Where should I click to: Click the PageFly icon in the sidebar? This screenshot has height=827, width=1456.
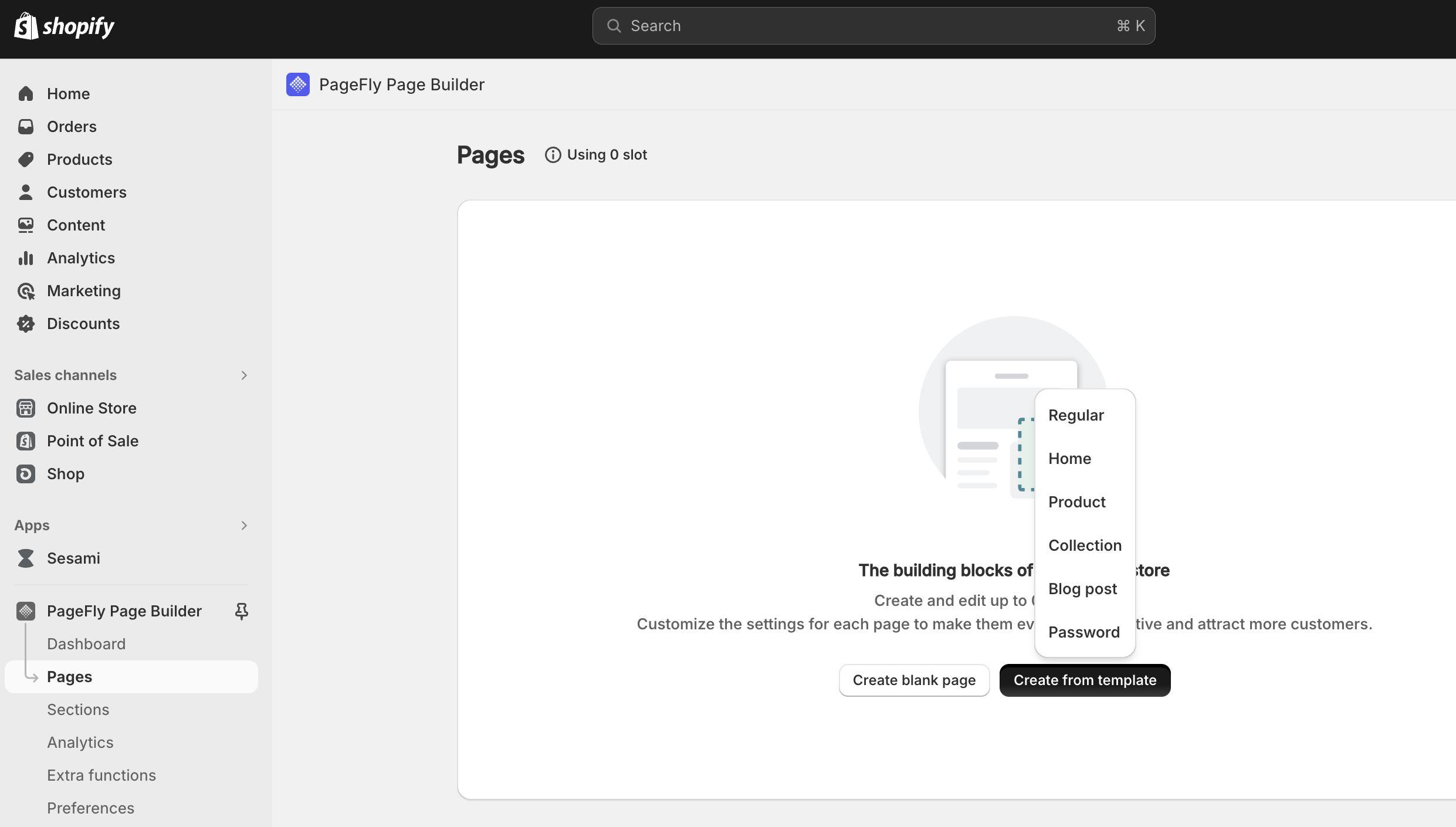(x=26, y=611)
